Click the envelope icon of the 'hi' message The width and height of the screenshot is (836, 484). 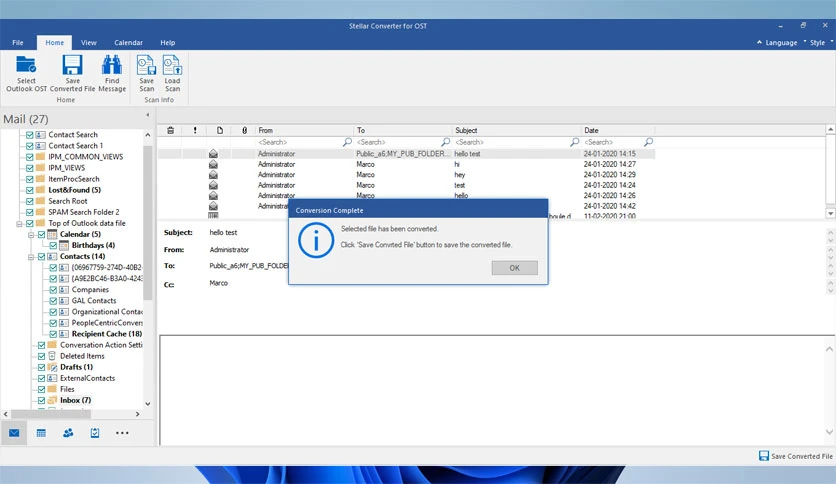[213, 164]
